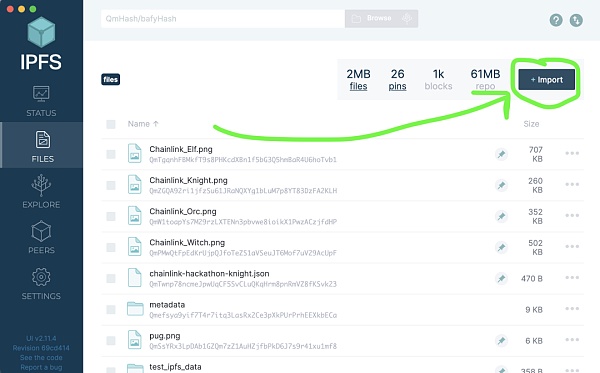This screenshot has width=600, height=373.
Task: Open more options for metadata folder
Action: [x=572, y=309]
